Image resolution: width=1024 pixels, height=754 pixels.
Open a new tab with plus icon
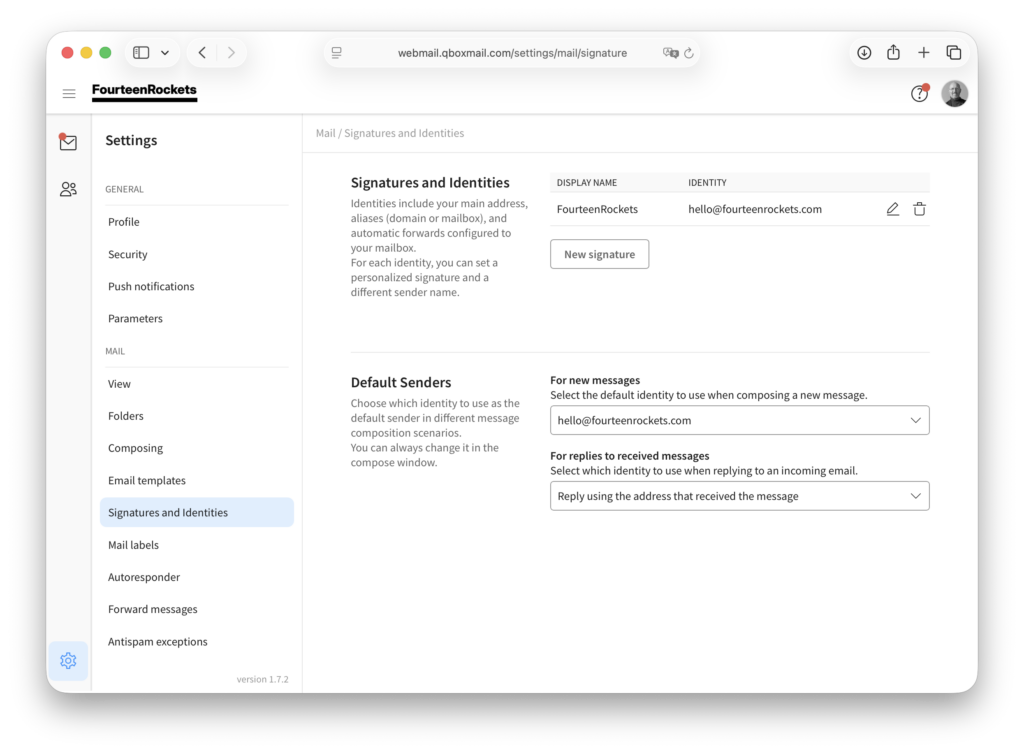tap(923, 53)
